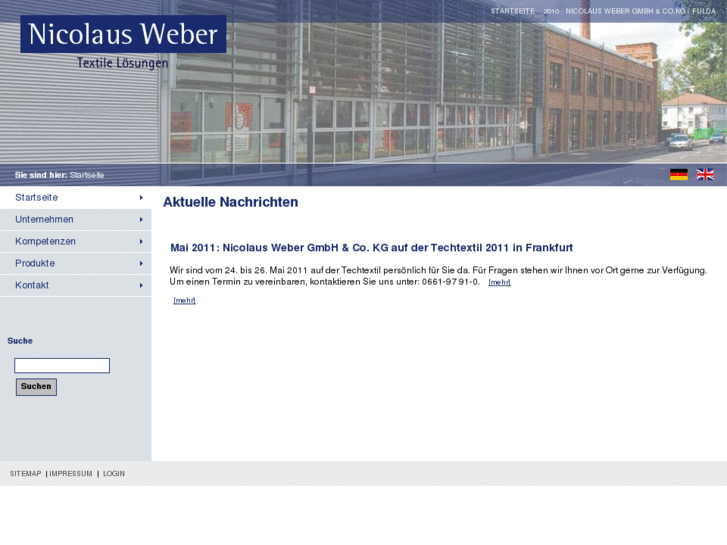Screen dimensions: 727x545
Task: Click the Startseite breadcrumb link
Action: pyautogui.click(x=87, y=175)
